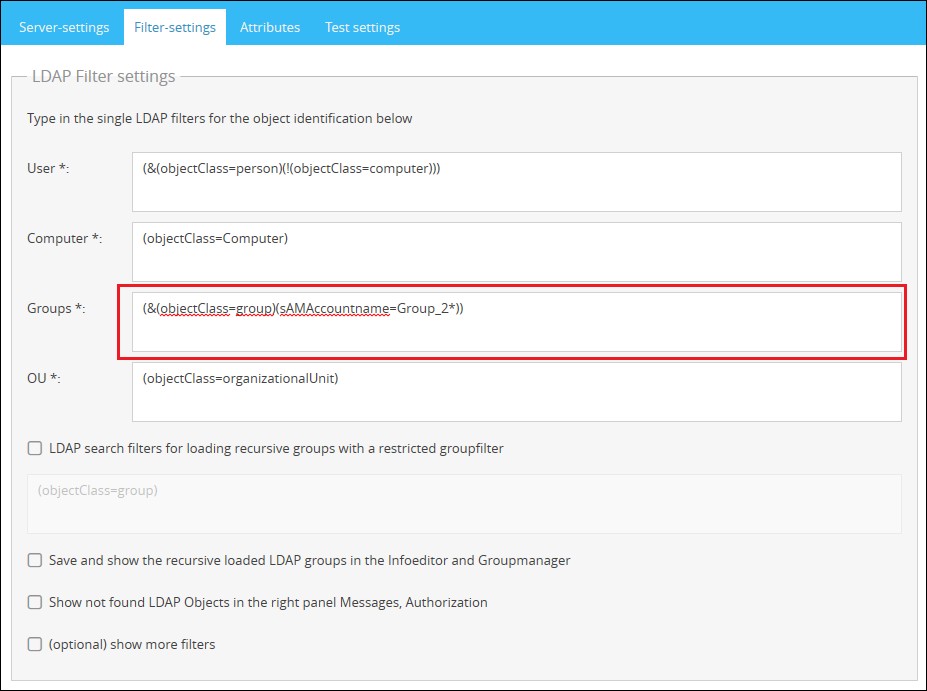Focus the Computer filter text field
Image resolution: width=927 pixels, height=691 pixels.
pyautogui.click(x=516, y=252)
